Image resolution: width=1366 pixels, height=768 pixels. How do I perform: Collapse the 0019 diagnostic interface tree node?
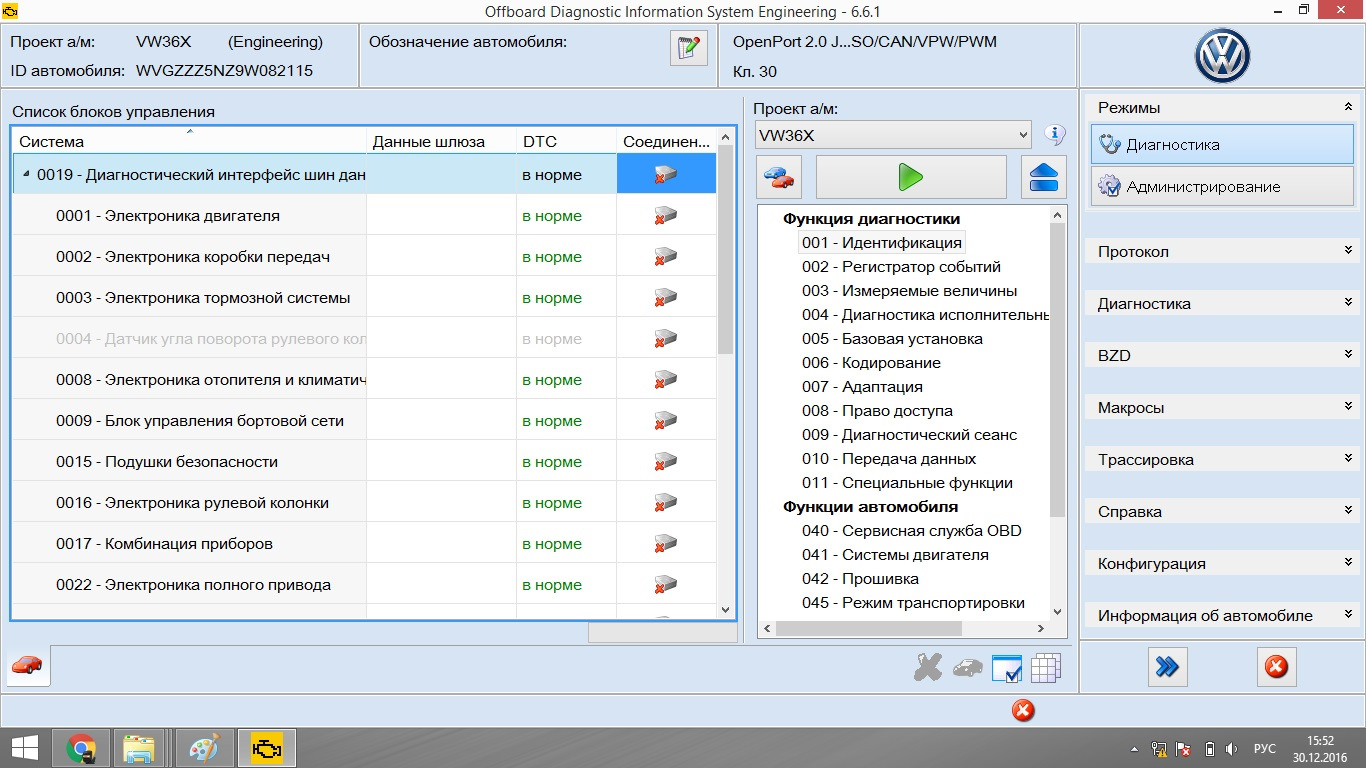click(26, 175)
